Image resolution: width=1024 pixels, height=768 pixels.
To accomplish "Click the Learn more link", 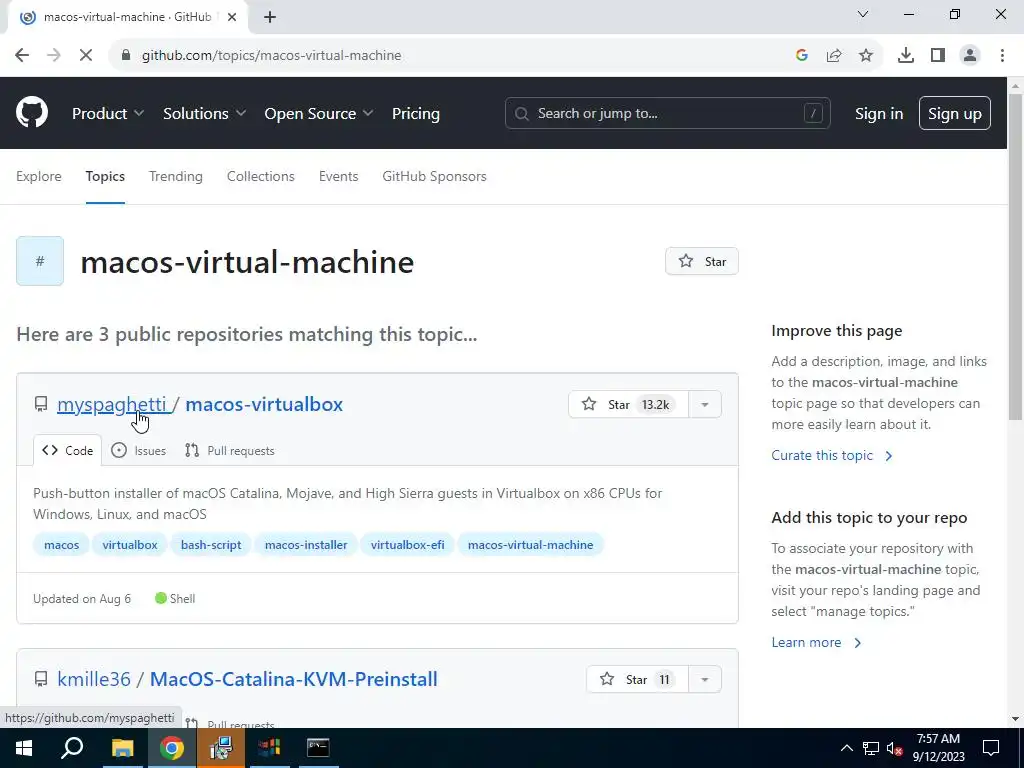I will (x=816, y=643).
